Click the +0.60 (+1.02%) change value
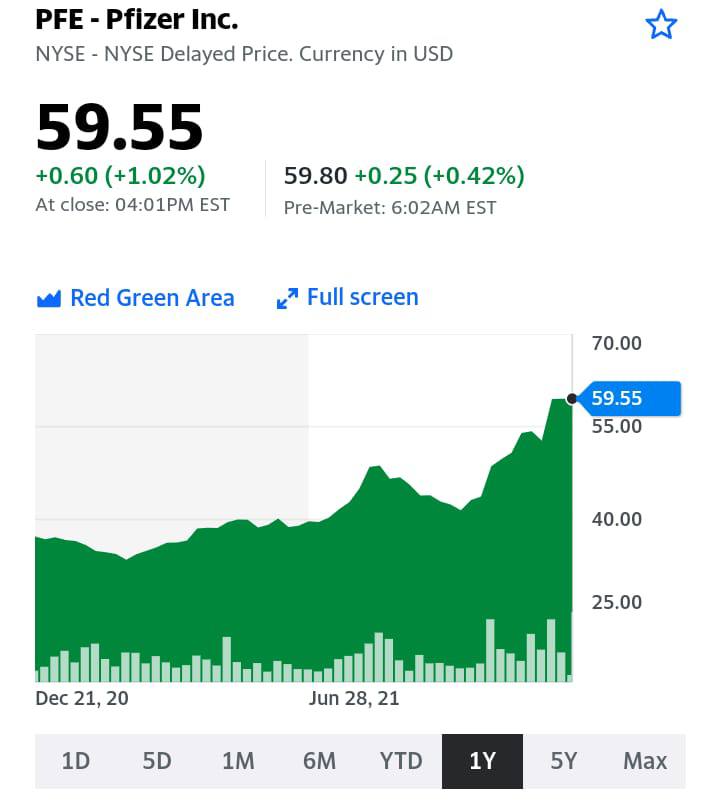Viewport: 720px width, 807px height. pos(120,176)
